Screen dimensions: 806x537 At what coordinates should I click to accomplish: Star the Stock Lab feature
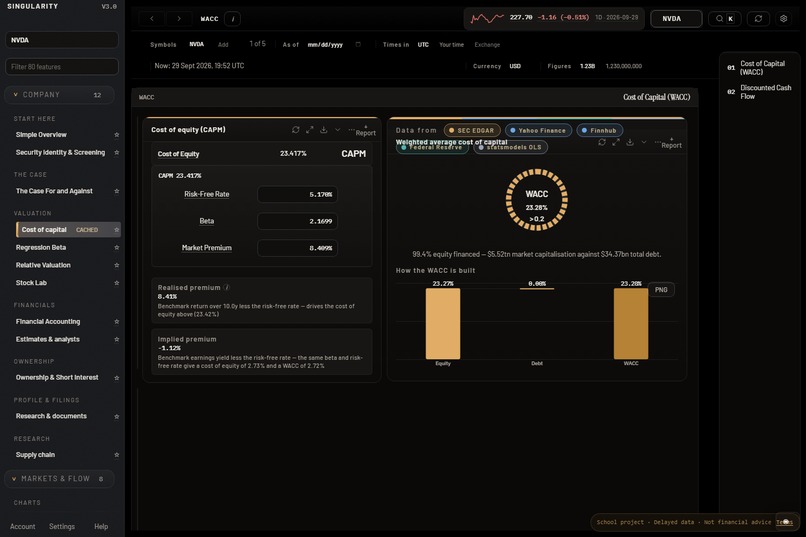coord(117,283)
